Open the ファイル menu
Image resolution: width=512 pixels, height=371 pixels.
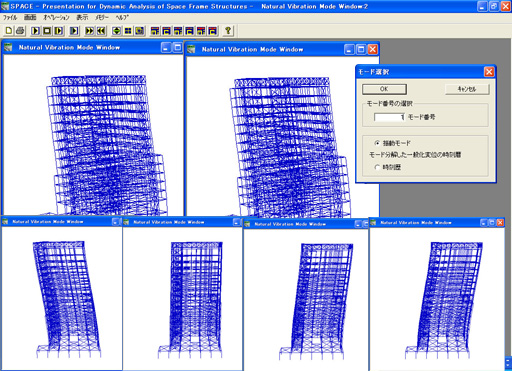(10, 17)
